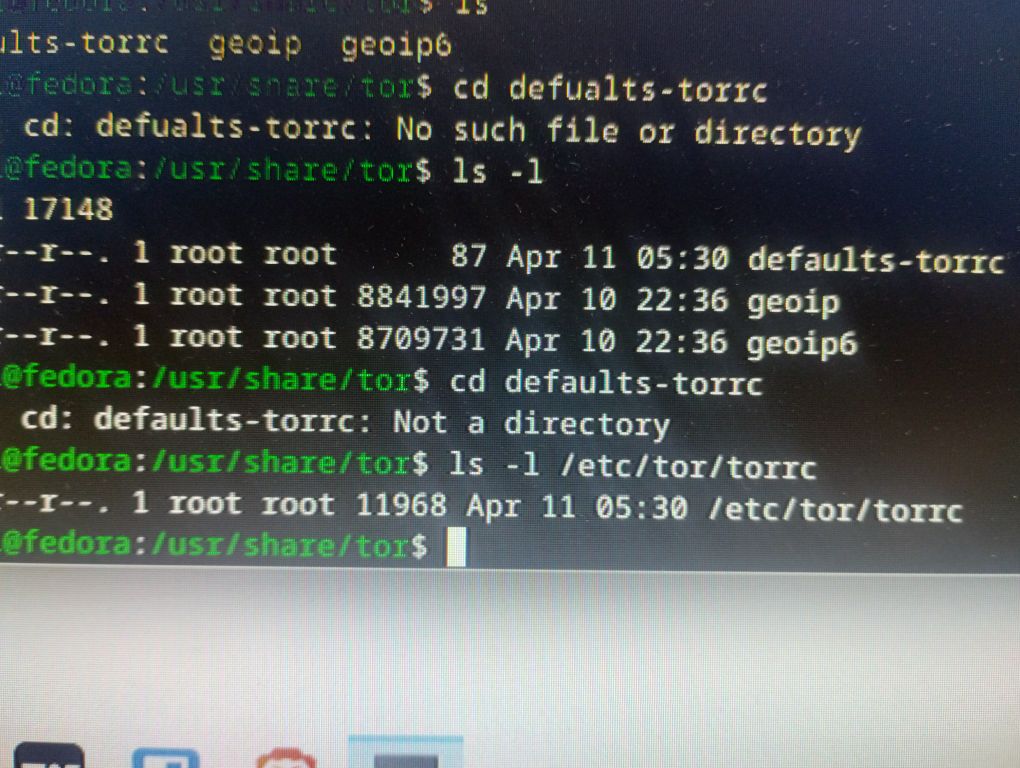Click the file size 8841997

coord(421,298)
